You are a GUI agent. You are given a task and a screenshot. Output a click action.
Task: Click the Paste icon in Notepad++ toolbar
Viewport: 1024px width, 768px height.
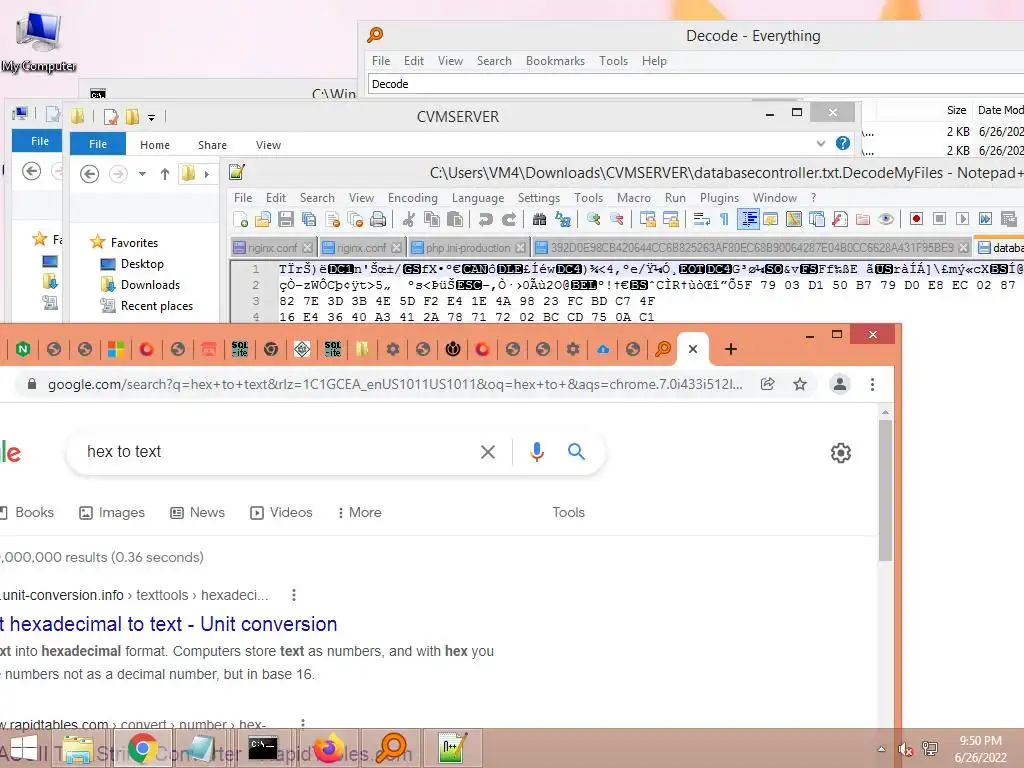click(x=455, y=219)
